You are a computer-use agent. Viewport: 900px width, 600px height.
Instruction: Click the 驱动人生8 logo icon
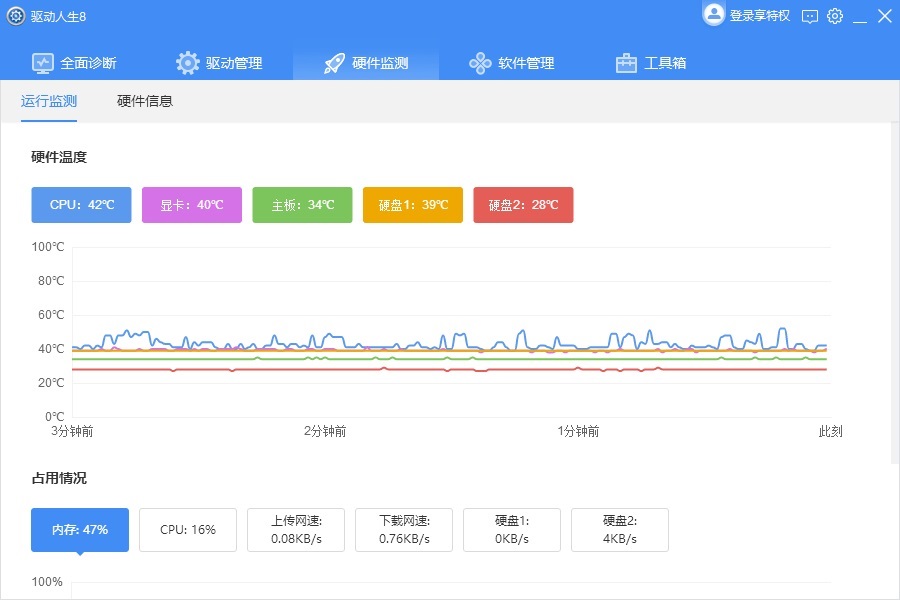tap(14, 15)
